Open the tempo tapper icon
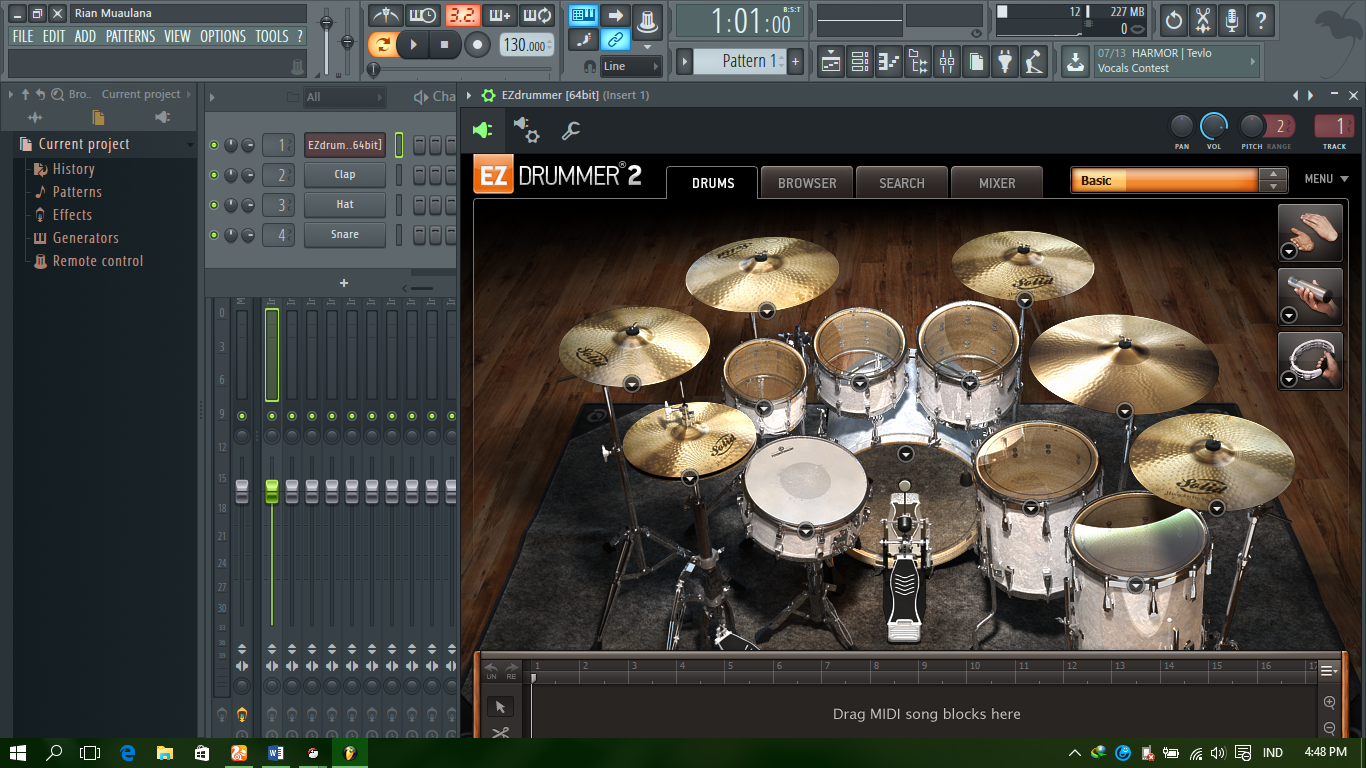 coord(1034,62)
